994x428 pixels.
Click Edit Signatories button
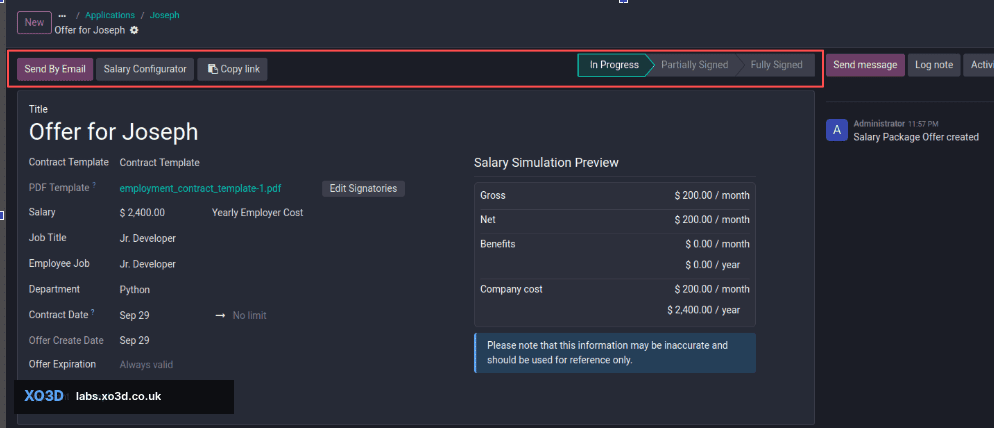(363, 188)
